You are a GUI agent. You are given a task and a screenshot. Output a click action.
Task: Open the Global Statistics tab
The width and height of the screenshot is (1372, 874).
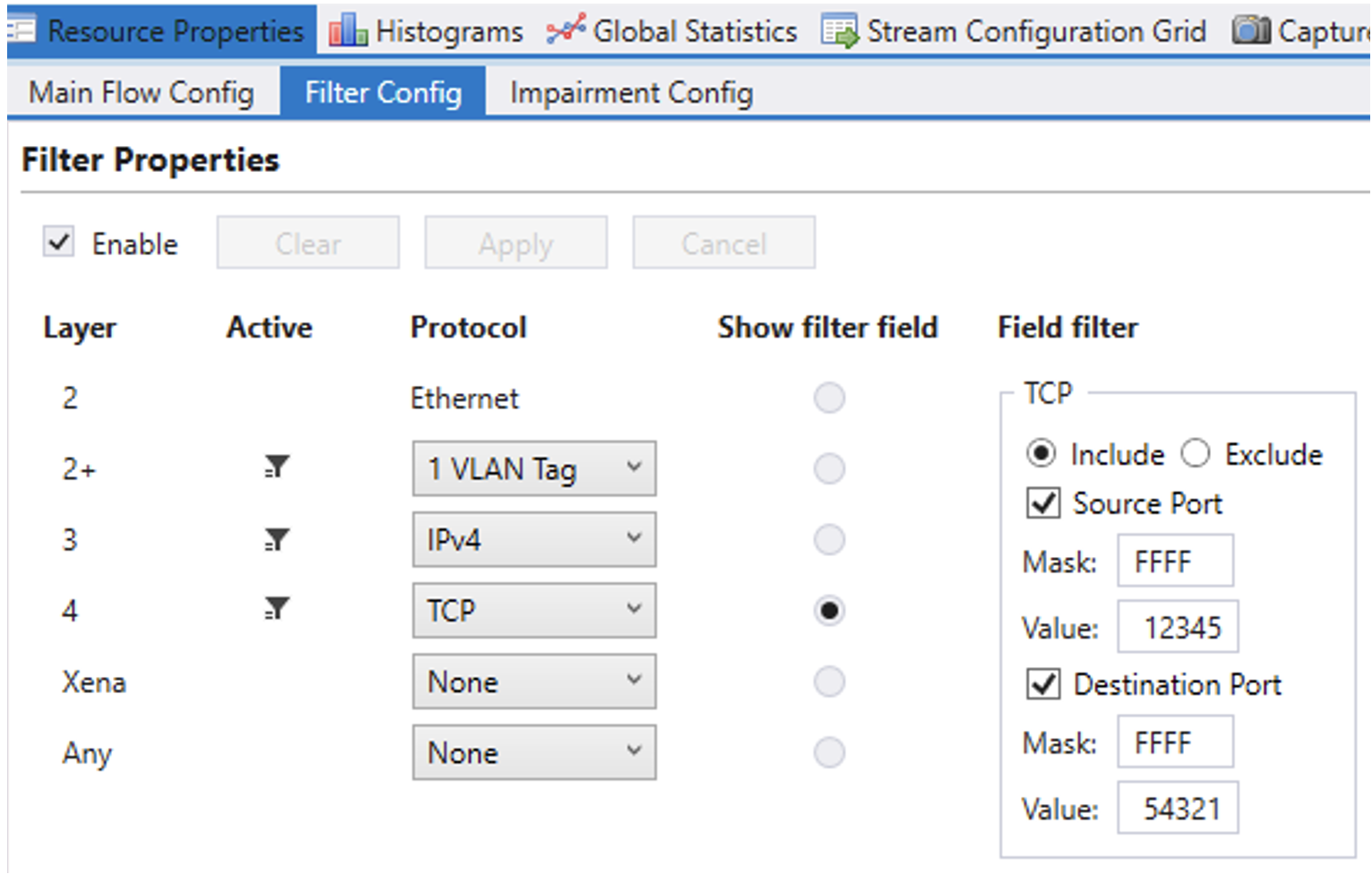point(673,31)
